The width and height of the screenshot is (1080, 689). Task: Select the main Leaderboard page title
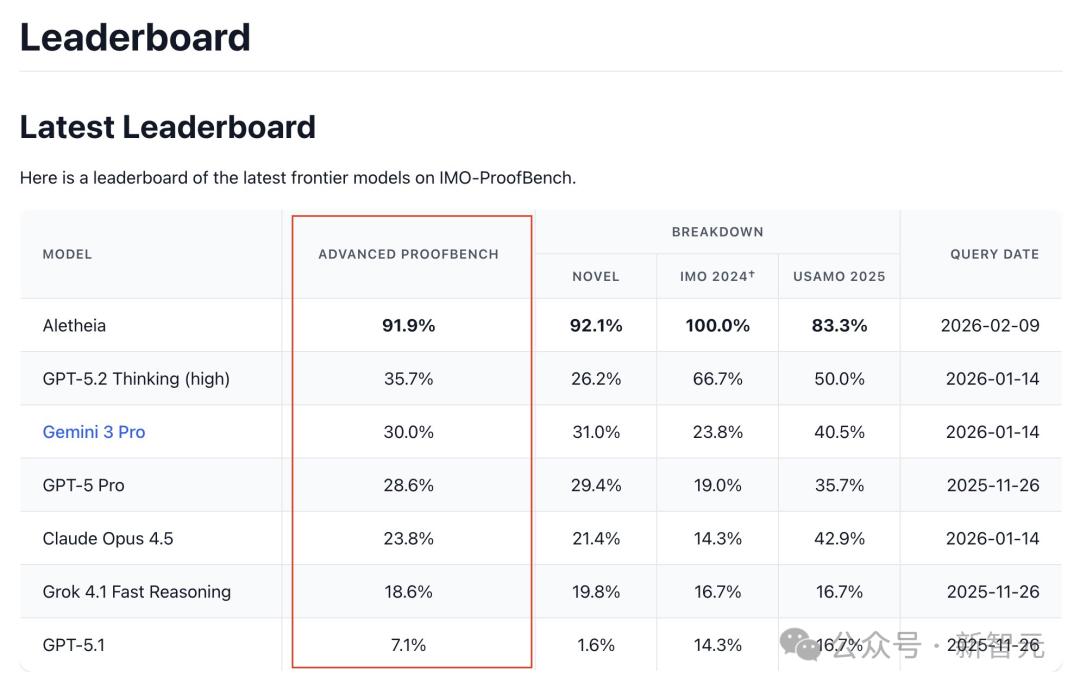pos(135,37)
